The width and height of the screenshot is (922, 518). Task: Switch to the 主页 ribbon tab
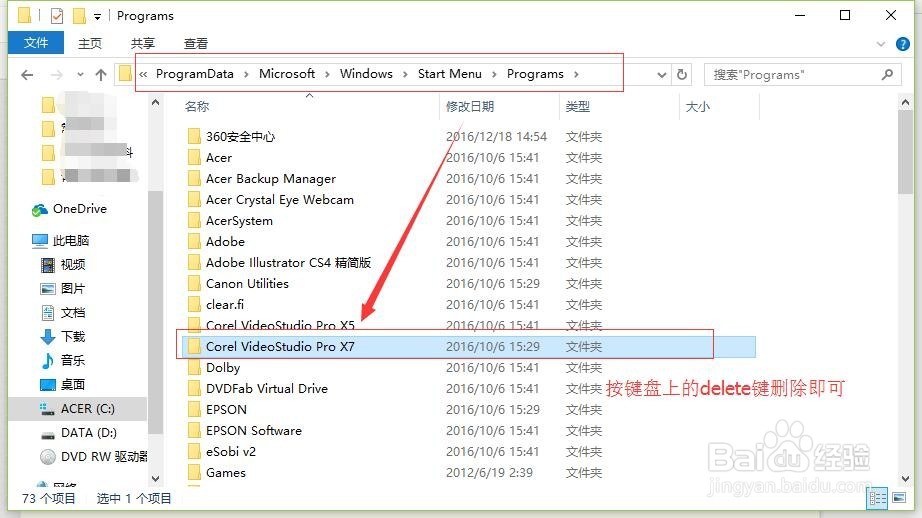(90, 44)
